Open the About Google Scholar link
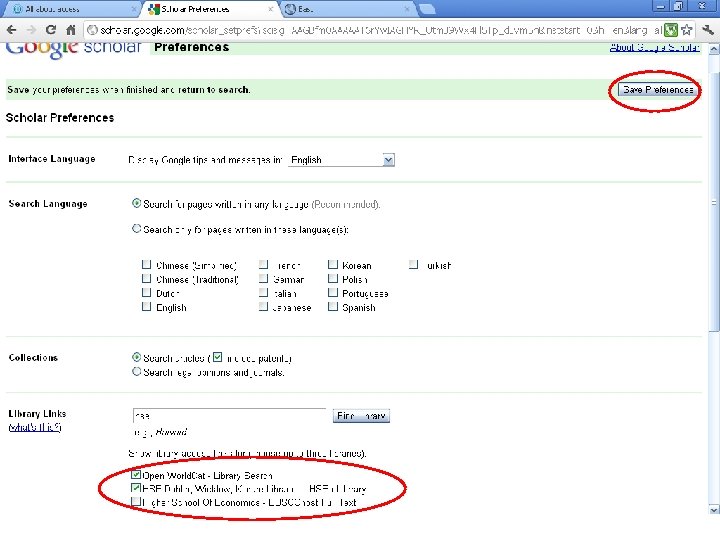The height and width of the screenshot is (540, 720). pos(654,47)
